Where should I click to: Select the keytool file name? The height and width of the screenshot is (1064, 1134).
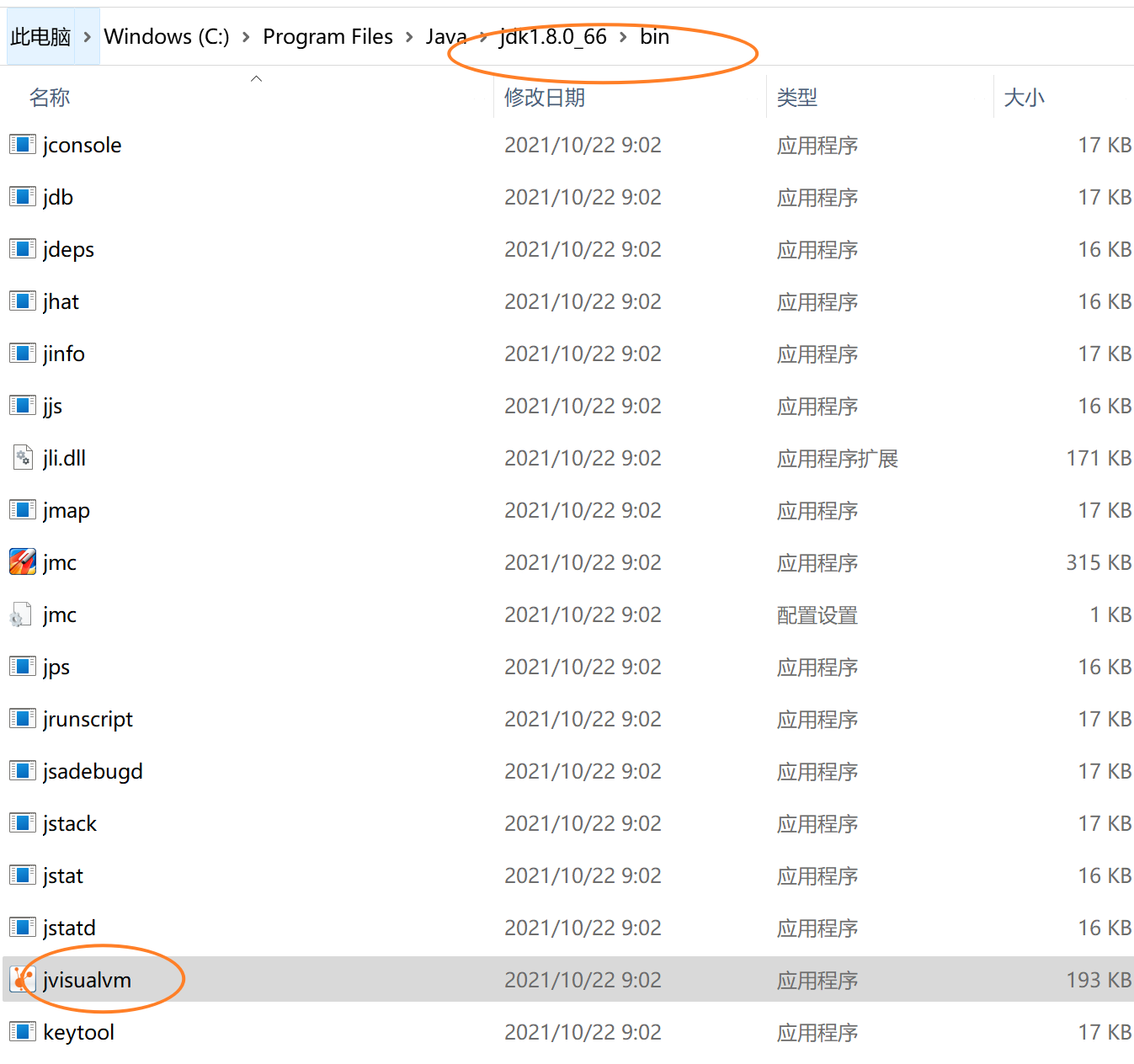click(x=78, y=1032)
